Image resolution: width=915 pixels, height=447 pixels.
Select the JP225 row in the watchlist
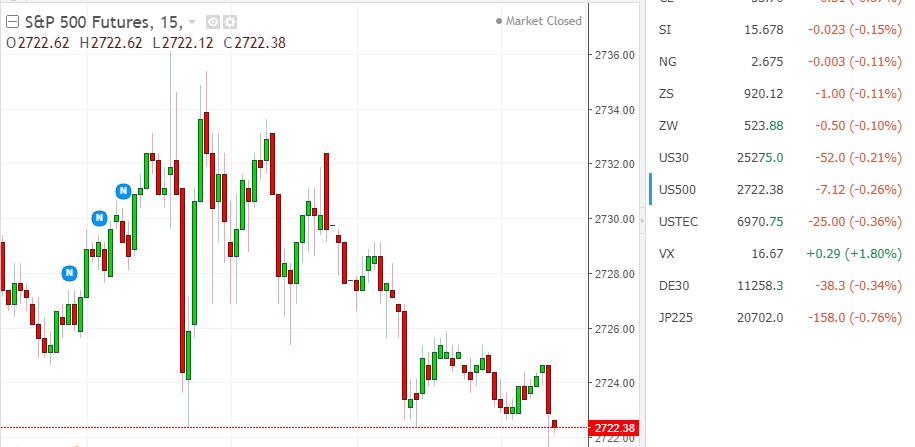coord(780,318)
